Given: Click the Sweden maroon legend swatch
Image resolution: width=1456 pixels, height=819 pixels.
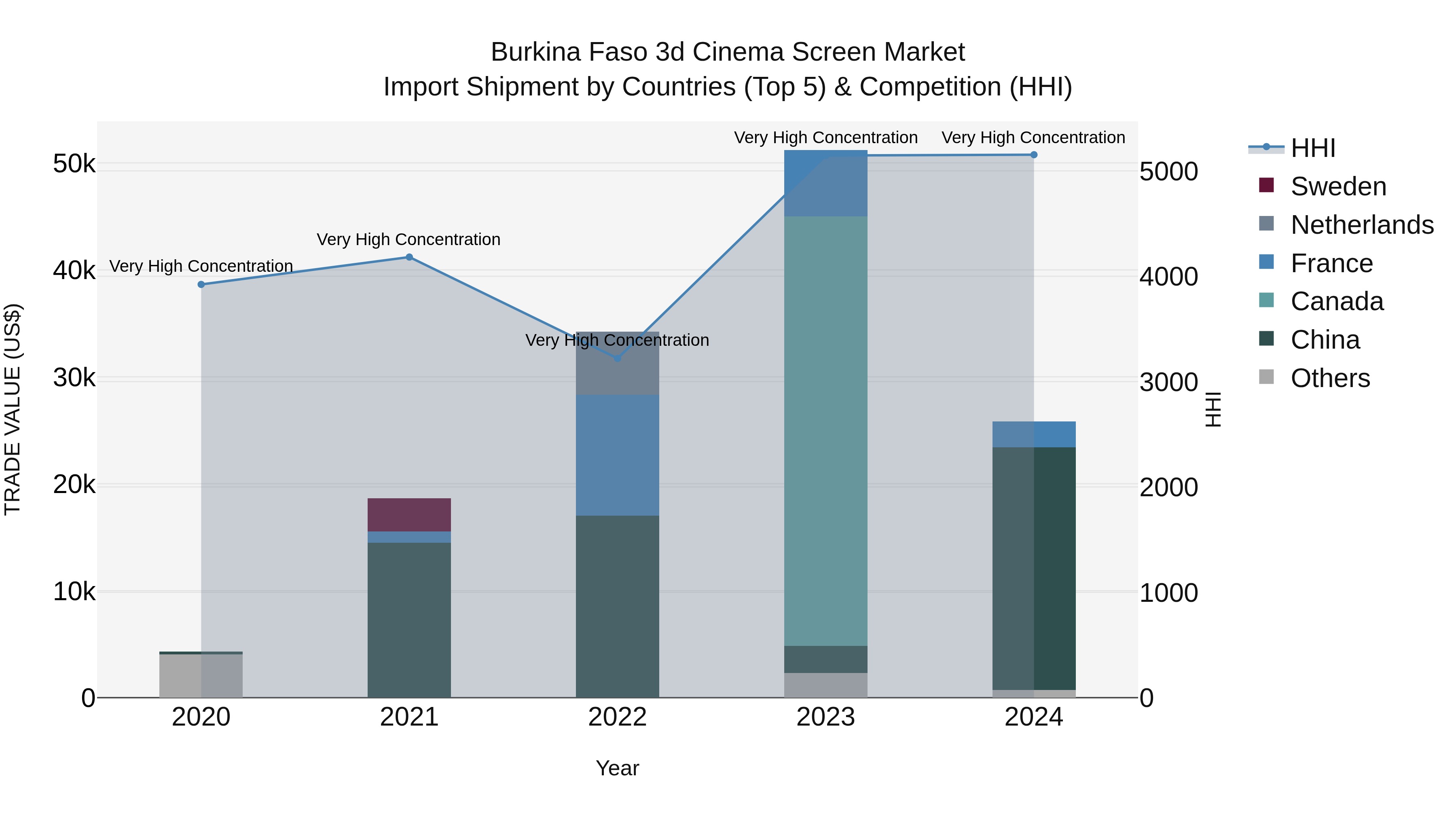Looking at the screenshot, I should tap(1266, 185).
